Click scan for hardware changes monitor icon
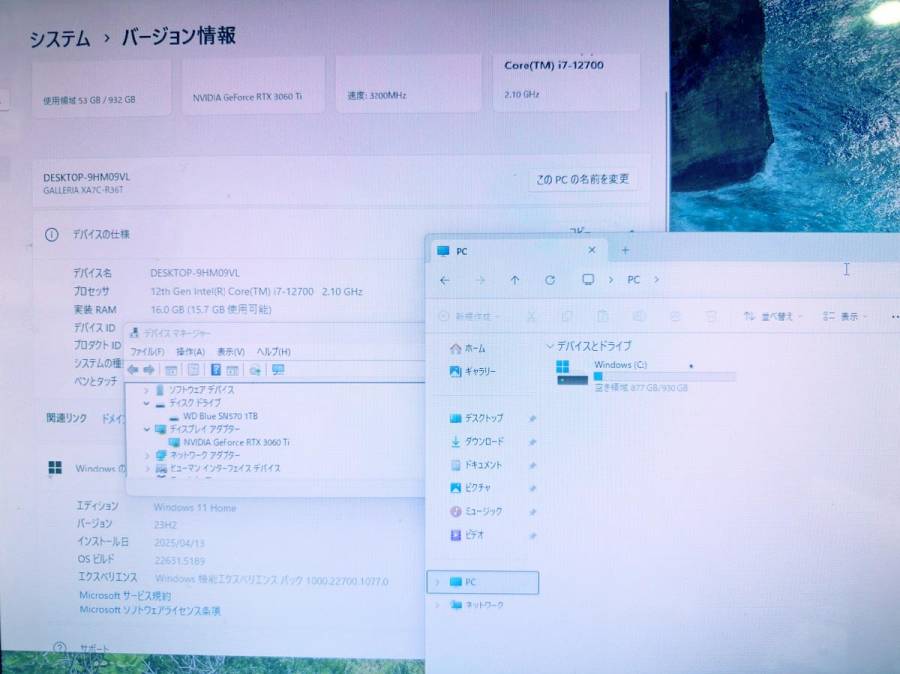 [278, 370]
